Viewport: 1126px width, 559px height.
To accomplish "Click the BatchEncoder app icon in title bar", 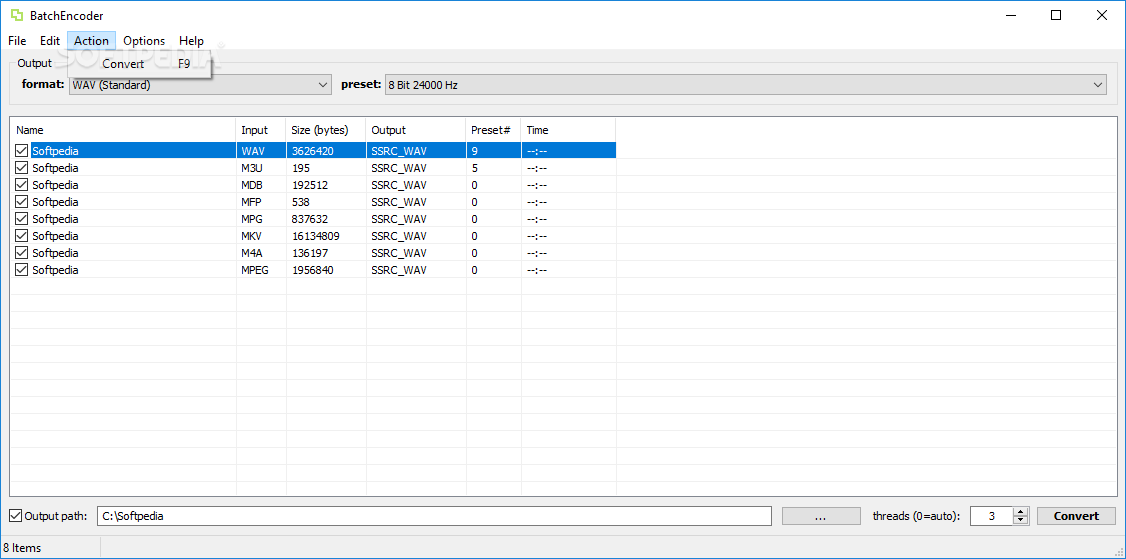I will [16, 15].
